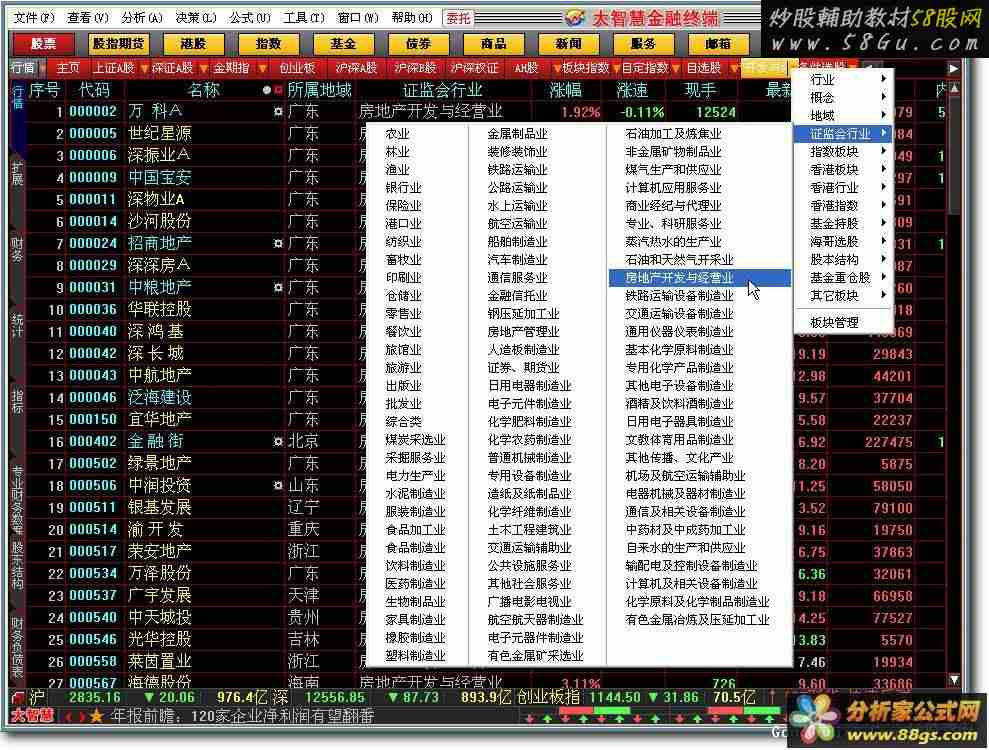Viewport: 989px width, 750px height.
Task: Click gear icon next to 中粮地产
Action: (x=278, y=288)
